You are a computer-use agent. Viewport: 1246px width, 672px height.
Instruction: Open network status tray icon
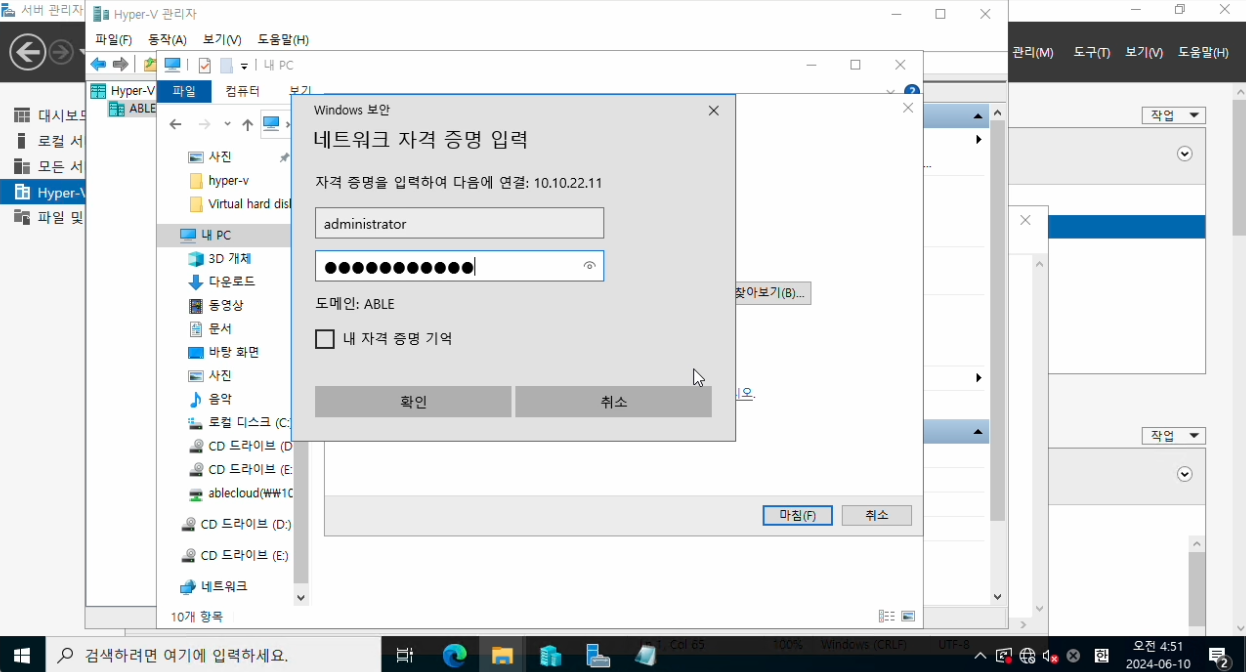coord(1028,656)
